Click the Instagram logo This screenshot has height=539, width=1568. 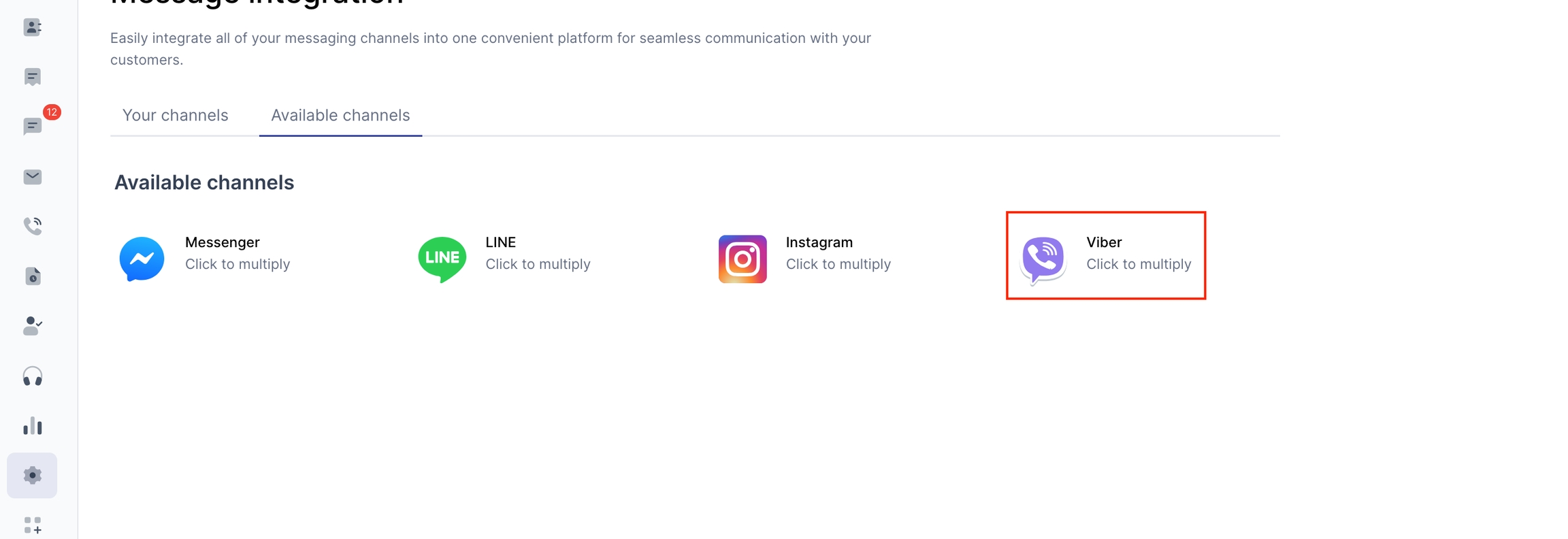pos(742,259)
